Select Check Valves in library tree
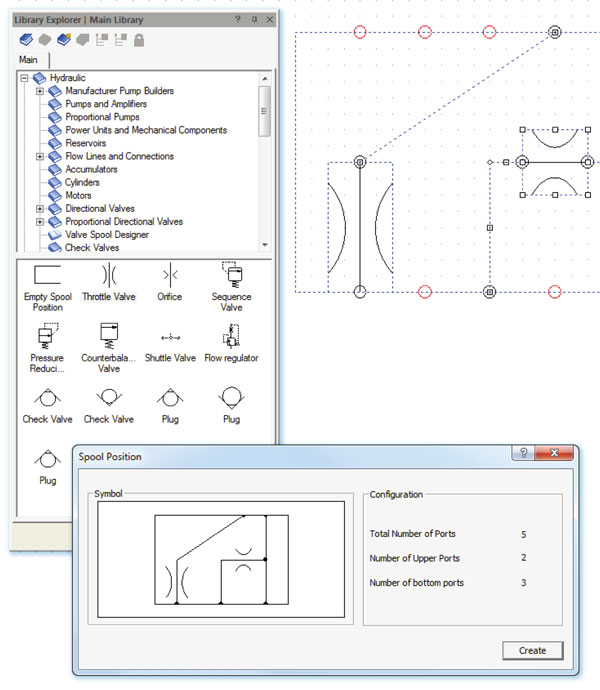The image size is (600, 690). [92, 248]
